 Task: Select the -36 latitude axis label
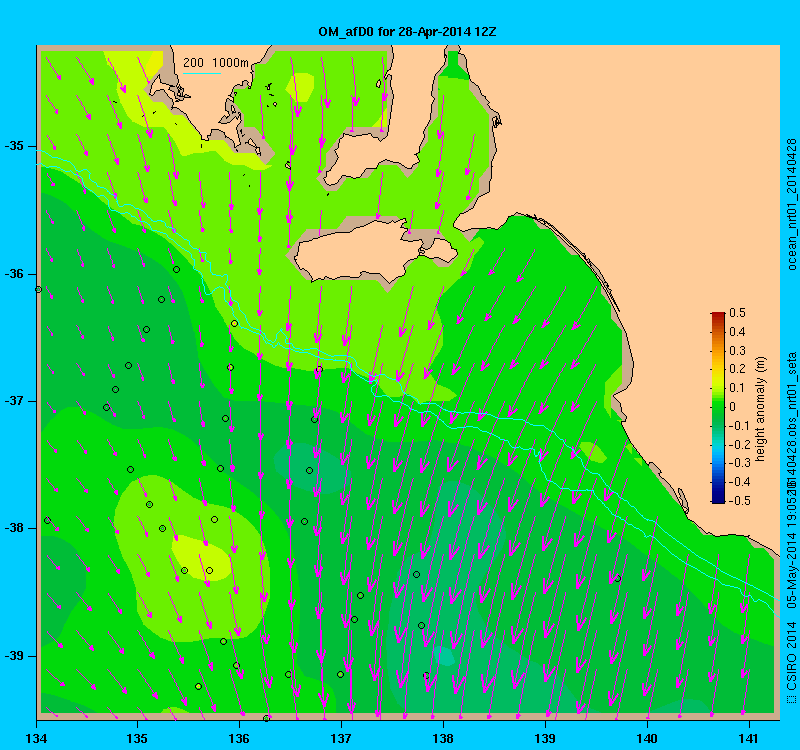click(x=14, y=274)
